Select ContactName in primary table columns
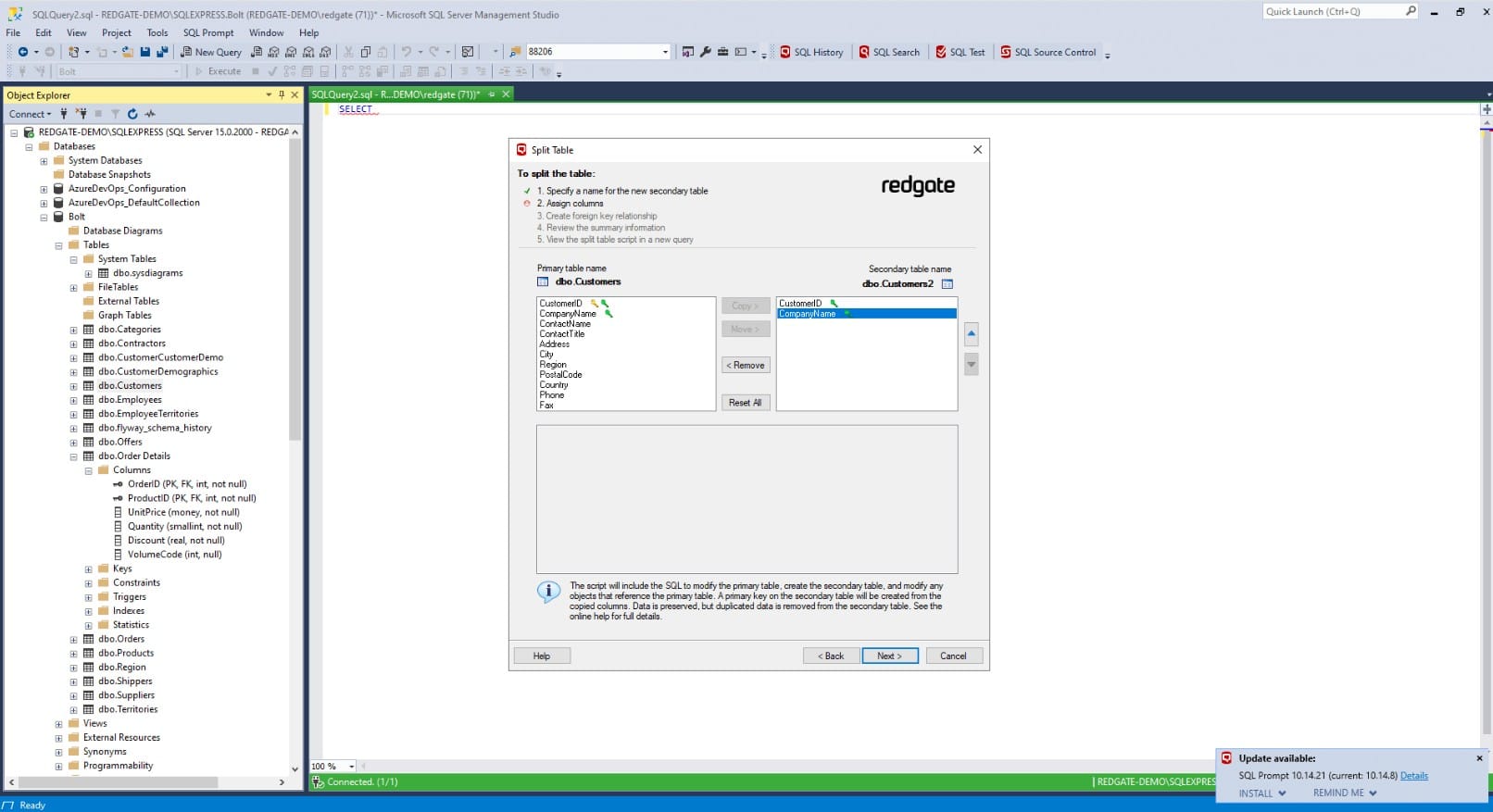This screenshot has width=1493, height=812. 565,324
